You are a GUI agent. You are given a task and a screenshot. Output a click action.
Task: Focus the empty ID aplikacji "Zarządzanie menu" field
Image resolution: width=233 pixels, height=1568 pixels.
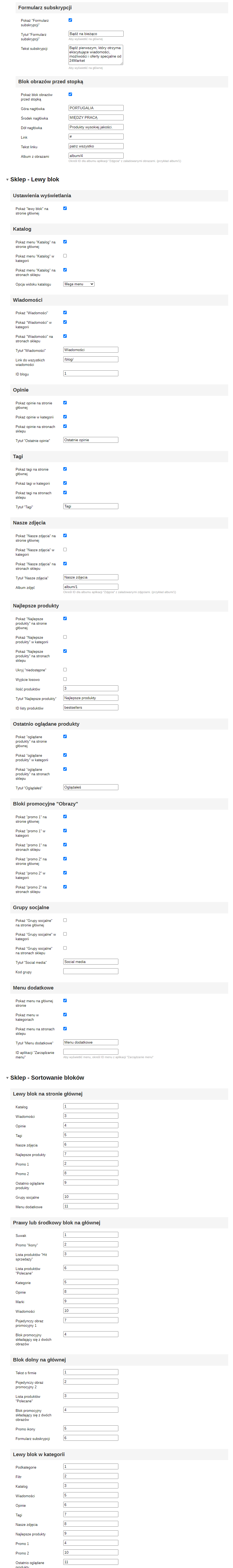click(91, 1052)
